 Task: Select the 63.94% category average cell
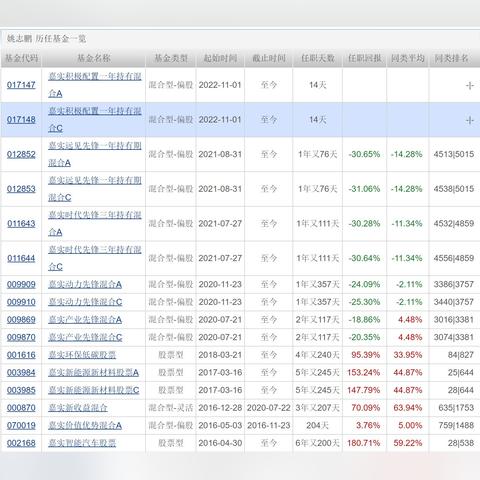tap(408, 408)
